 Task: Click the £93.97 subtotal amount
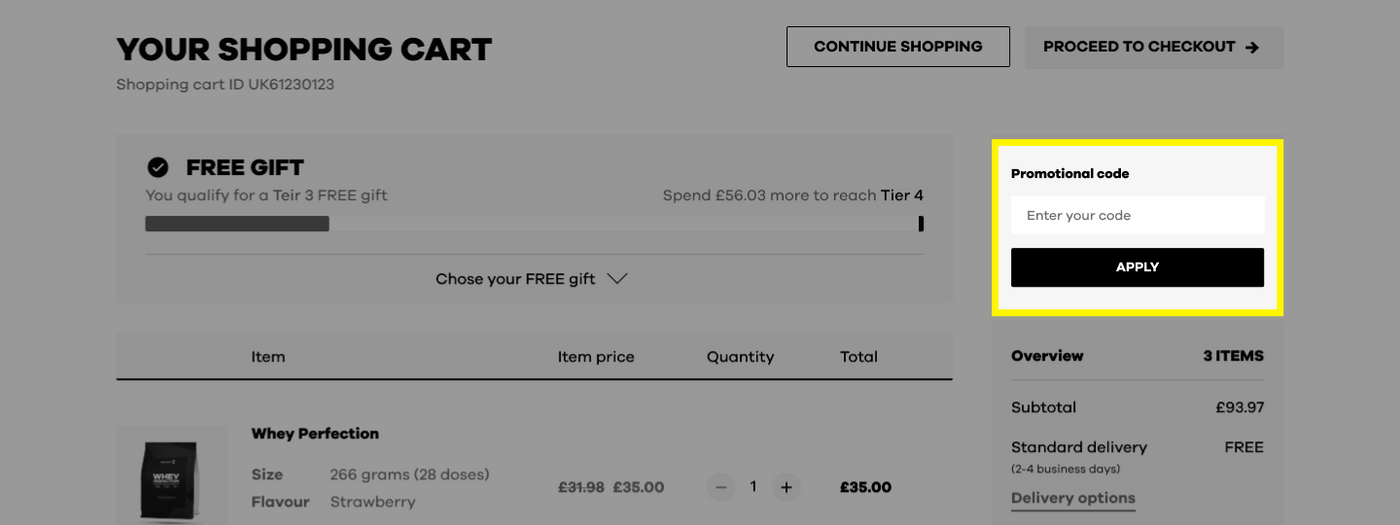1239,408
